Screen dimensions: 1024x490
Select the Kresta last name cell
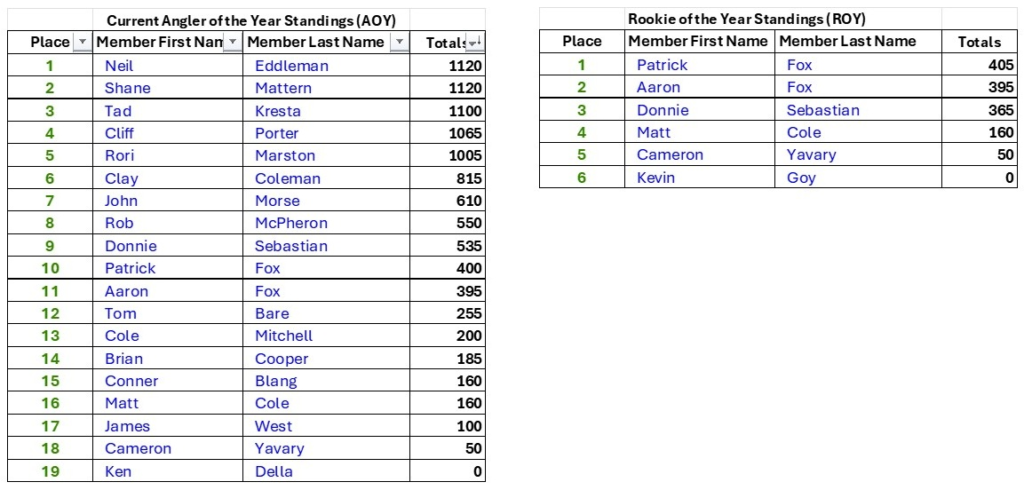click(x=327, y=111)
